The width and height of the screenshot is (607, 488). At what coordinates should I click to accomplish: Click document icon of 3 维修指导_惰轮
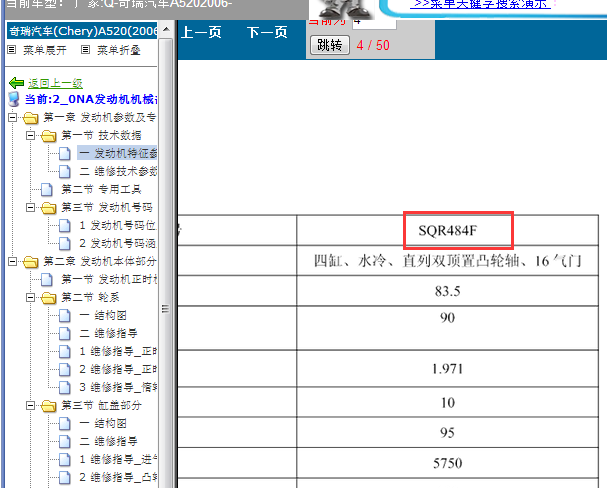[65, 387]
